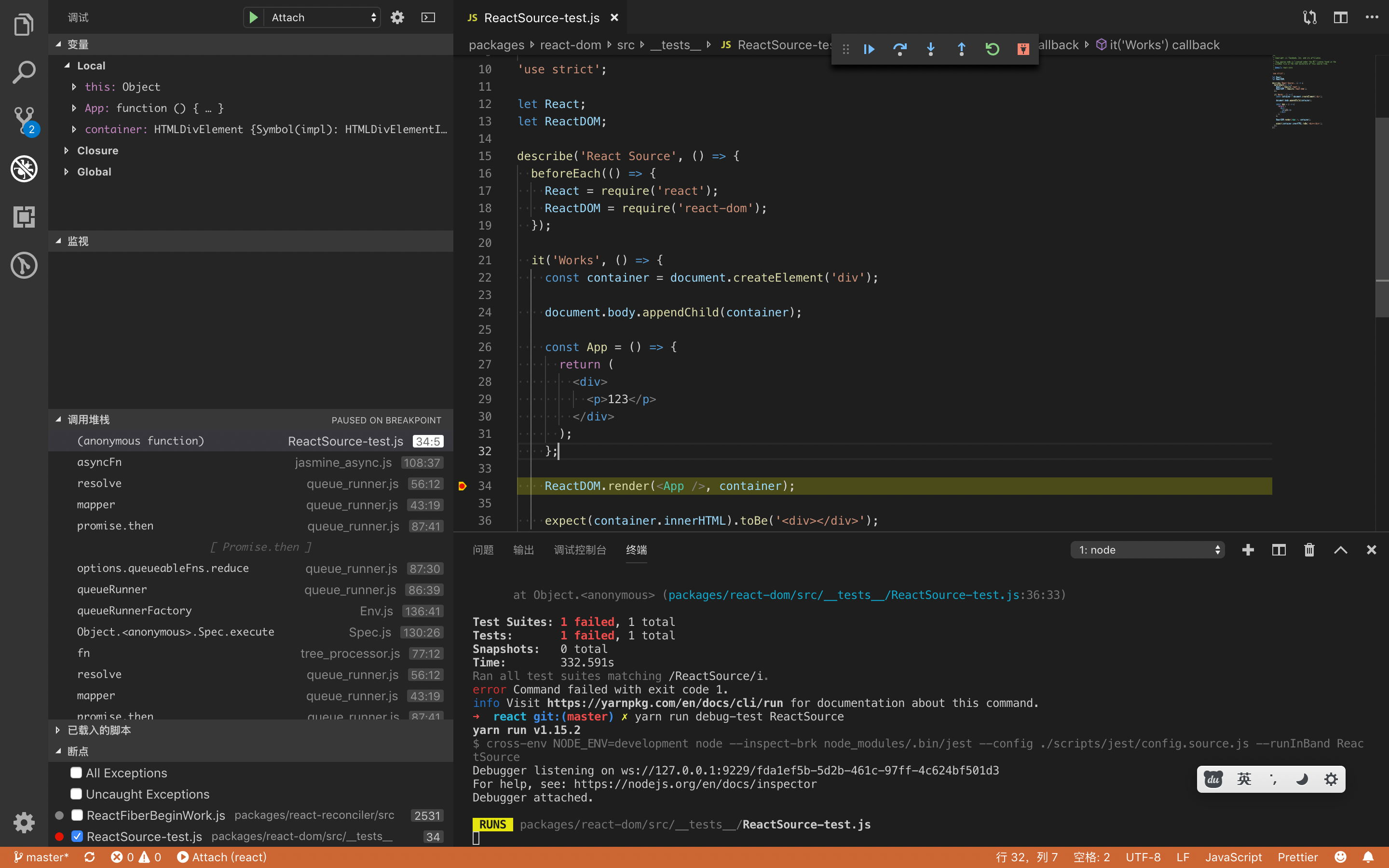The width and height of the screenshot is (1389, 868).
Task: Switch to the 输出 output tab
Action: pyautogui.click(x=523, y=550)
